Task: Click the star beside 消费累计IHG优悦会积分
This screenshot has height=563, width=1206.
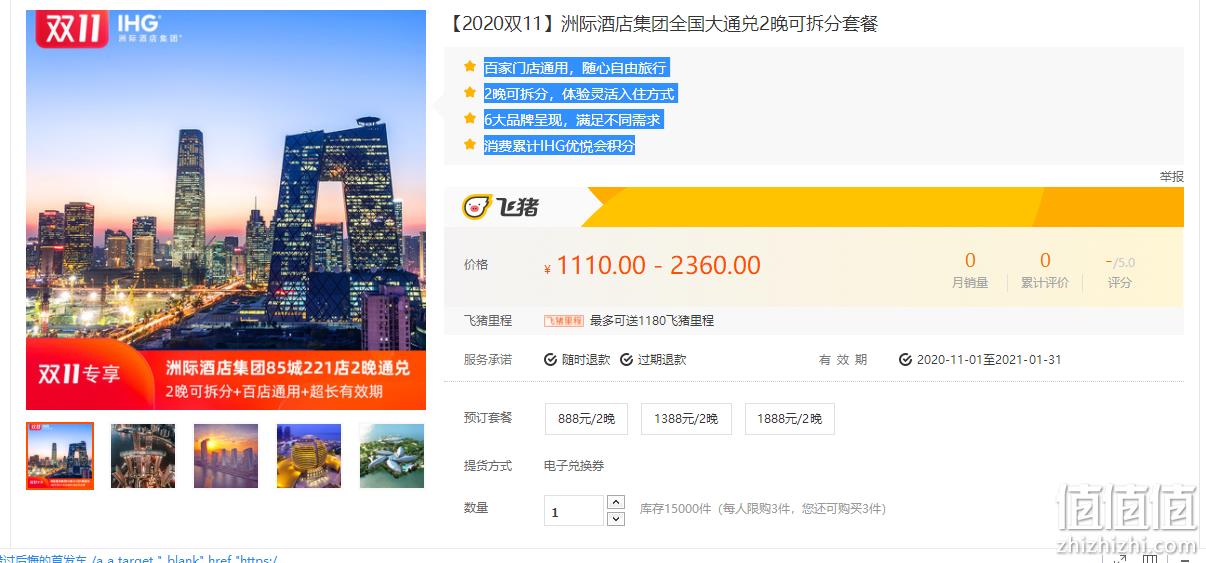Action: pyautogui.click(x=469, y=145)
